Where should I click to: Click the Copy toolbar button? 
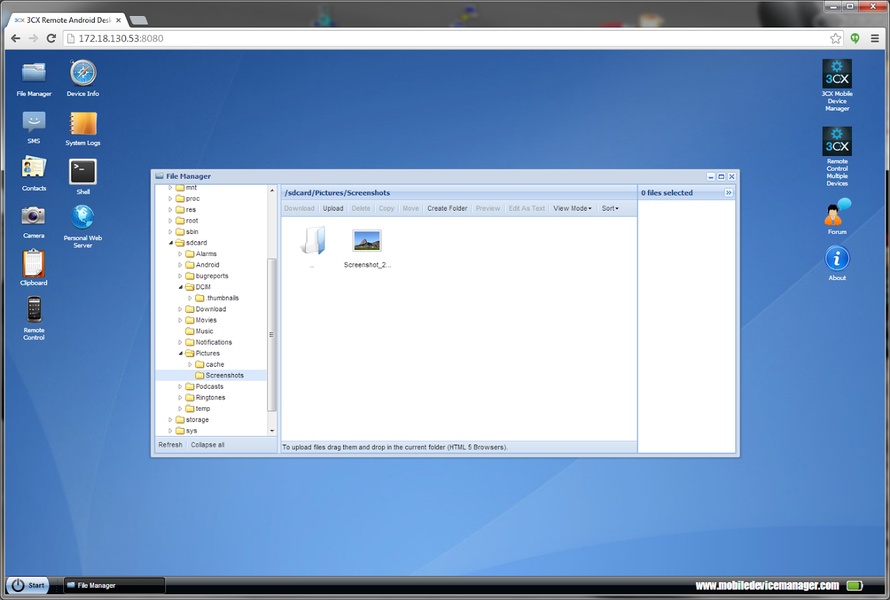[387, 208]
